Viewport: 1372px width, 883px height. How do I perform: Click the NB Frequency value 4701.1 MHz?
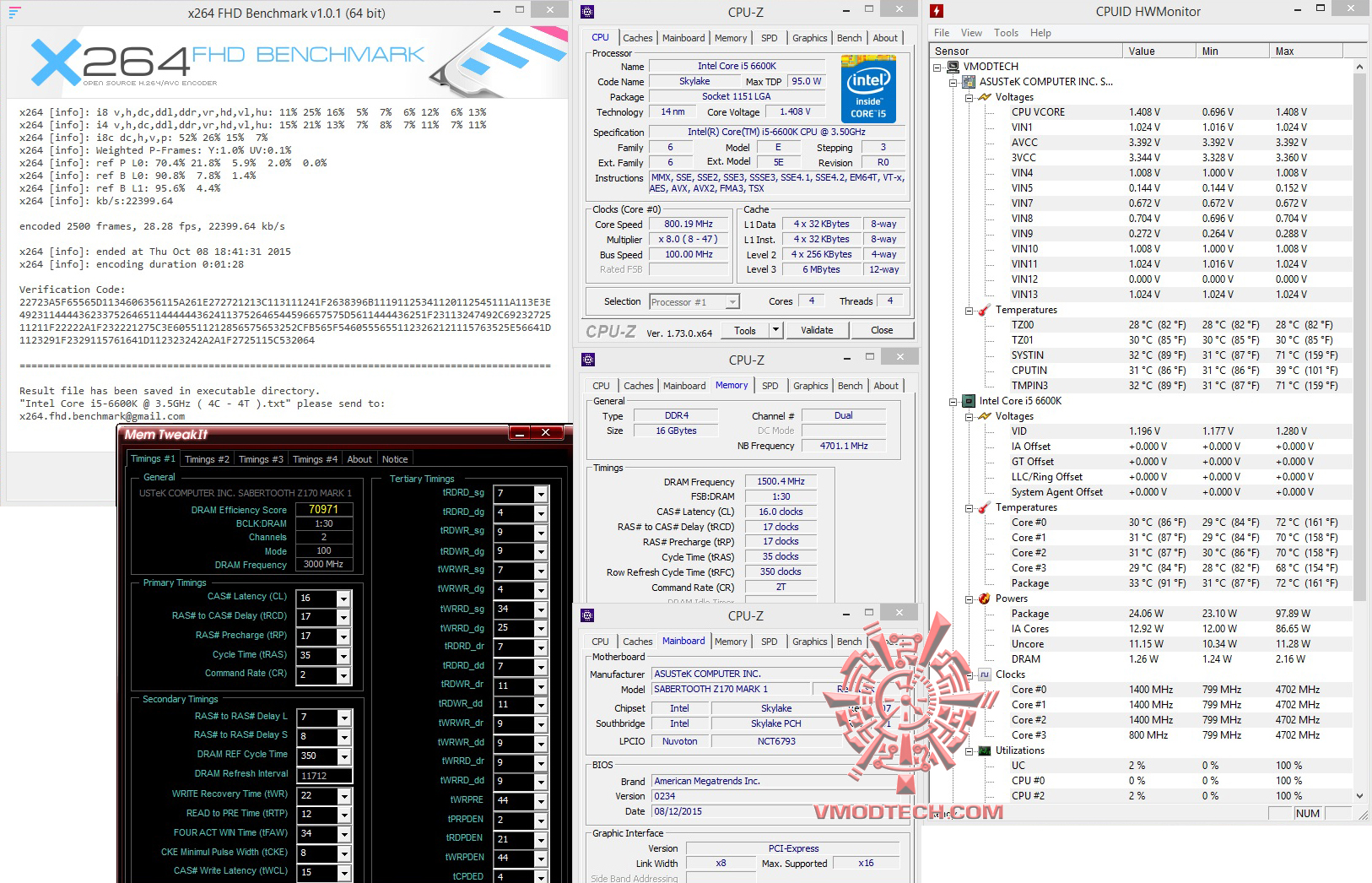tap(844, 446)
